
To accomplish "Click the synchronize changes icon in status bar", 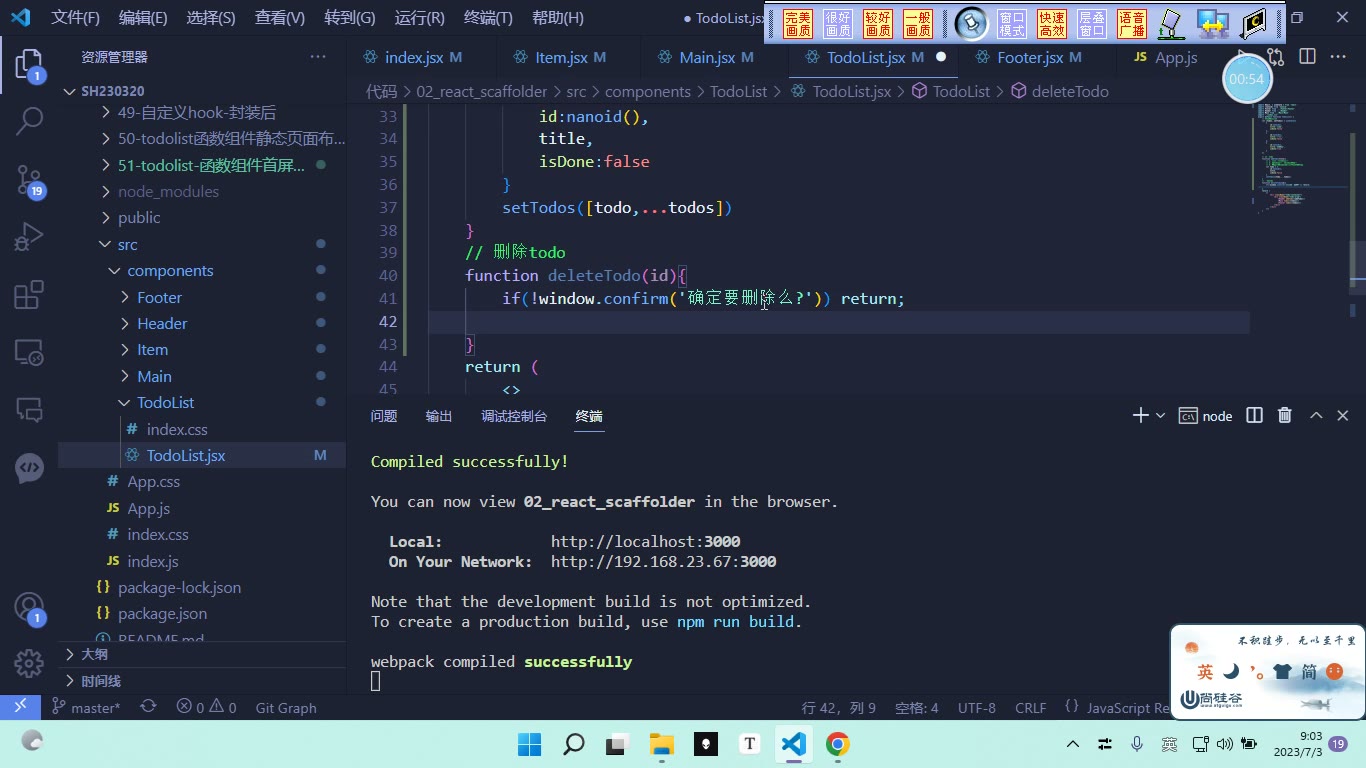I will coord(148,707).
